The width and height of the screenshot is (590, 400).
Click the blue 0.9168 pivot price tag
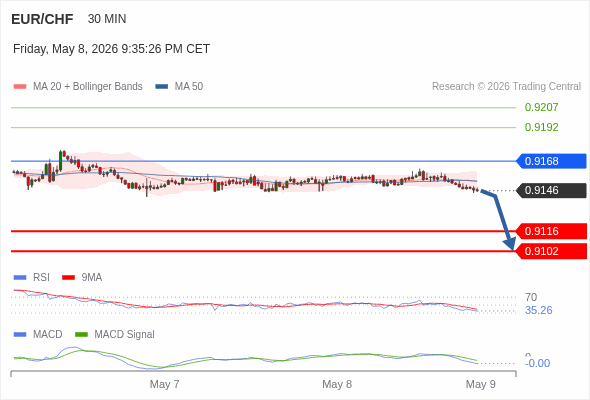click(x=551, y=161)
